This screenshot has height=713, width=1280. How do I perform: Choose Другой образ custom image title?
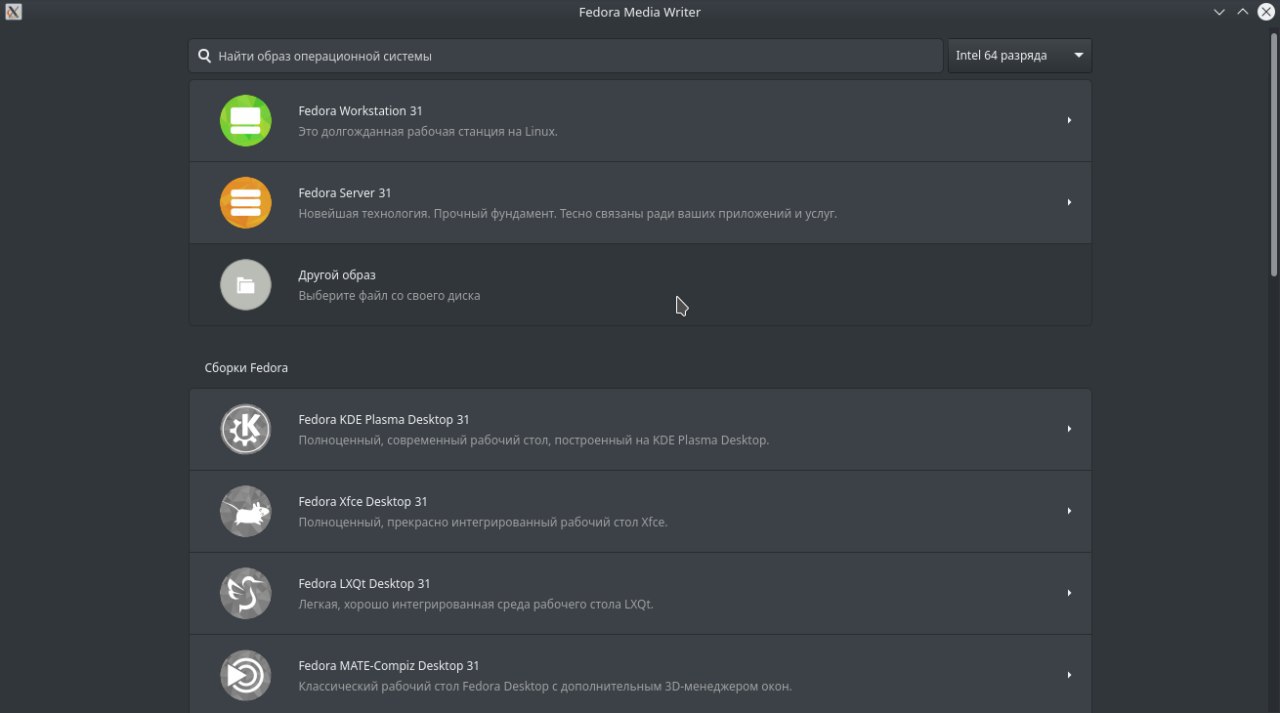337,275
